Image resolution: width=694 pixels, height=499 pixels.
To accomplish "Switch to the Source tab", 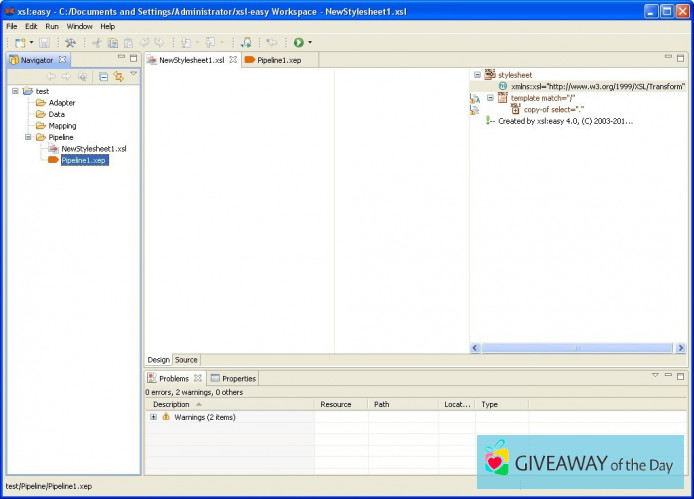I will point(186,360).
